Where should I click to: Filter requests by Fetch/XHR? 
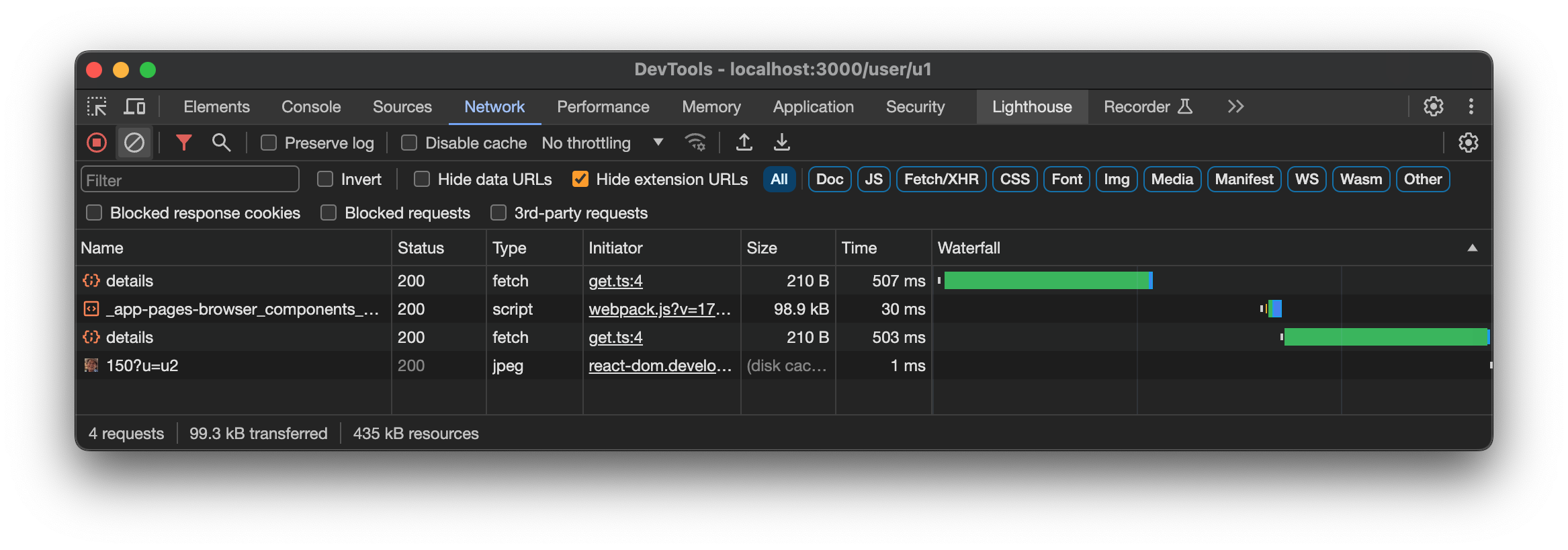[941, 180]
